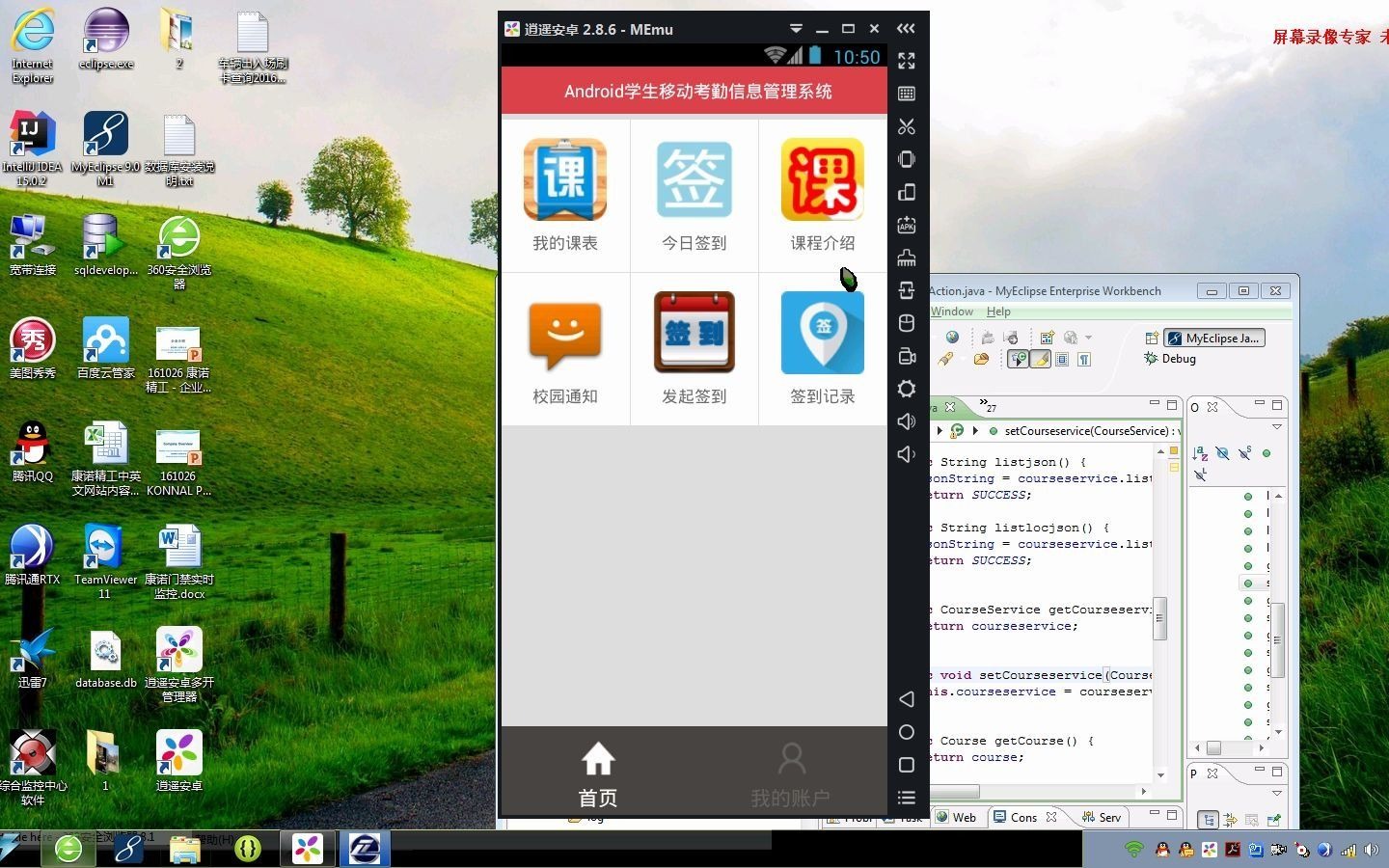Screen dimensions: 1389x868
Task: Toggle hide static members in Outline
Action: [x=1244, y=453]
